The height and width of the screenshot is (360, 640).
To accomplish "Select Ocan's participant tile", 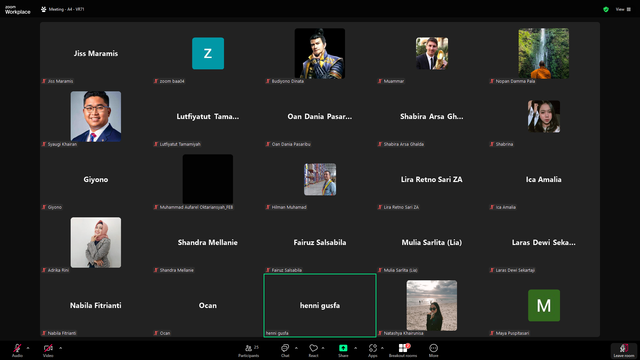I will point(208,305).
